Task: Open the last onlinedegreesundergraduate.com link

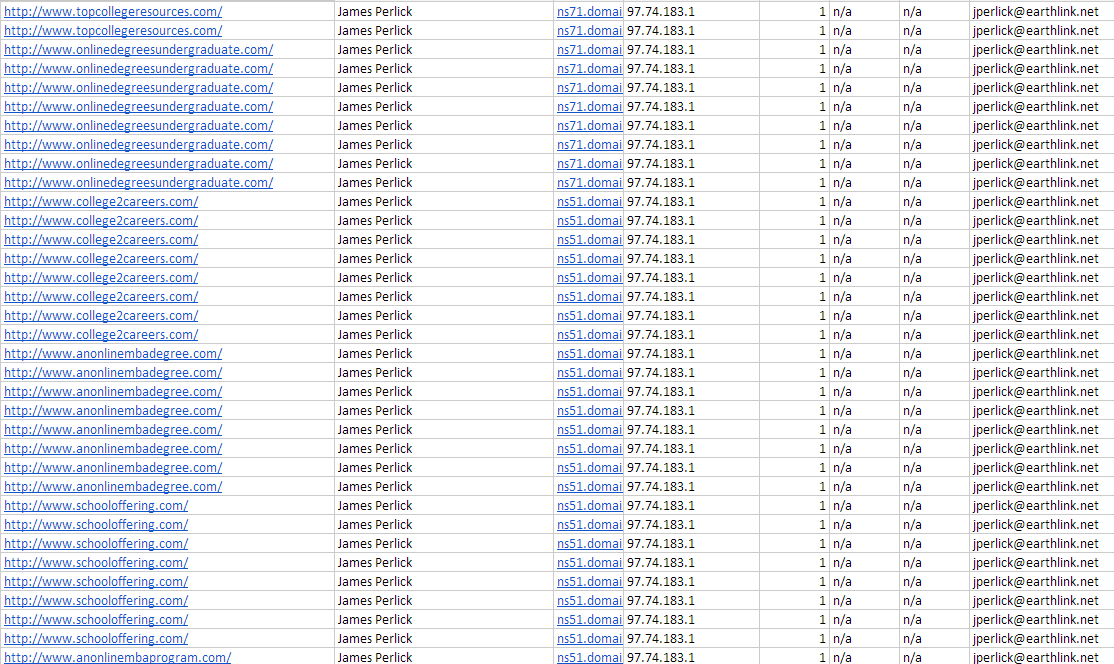Action: point(139,183)
